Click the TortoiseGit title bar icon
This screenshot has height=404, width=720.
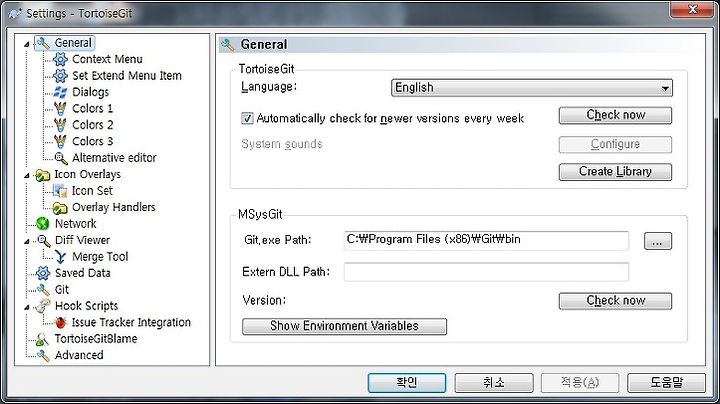(x=15, y=13)
